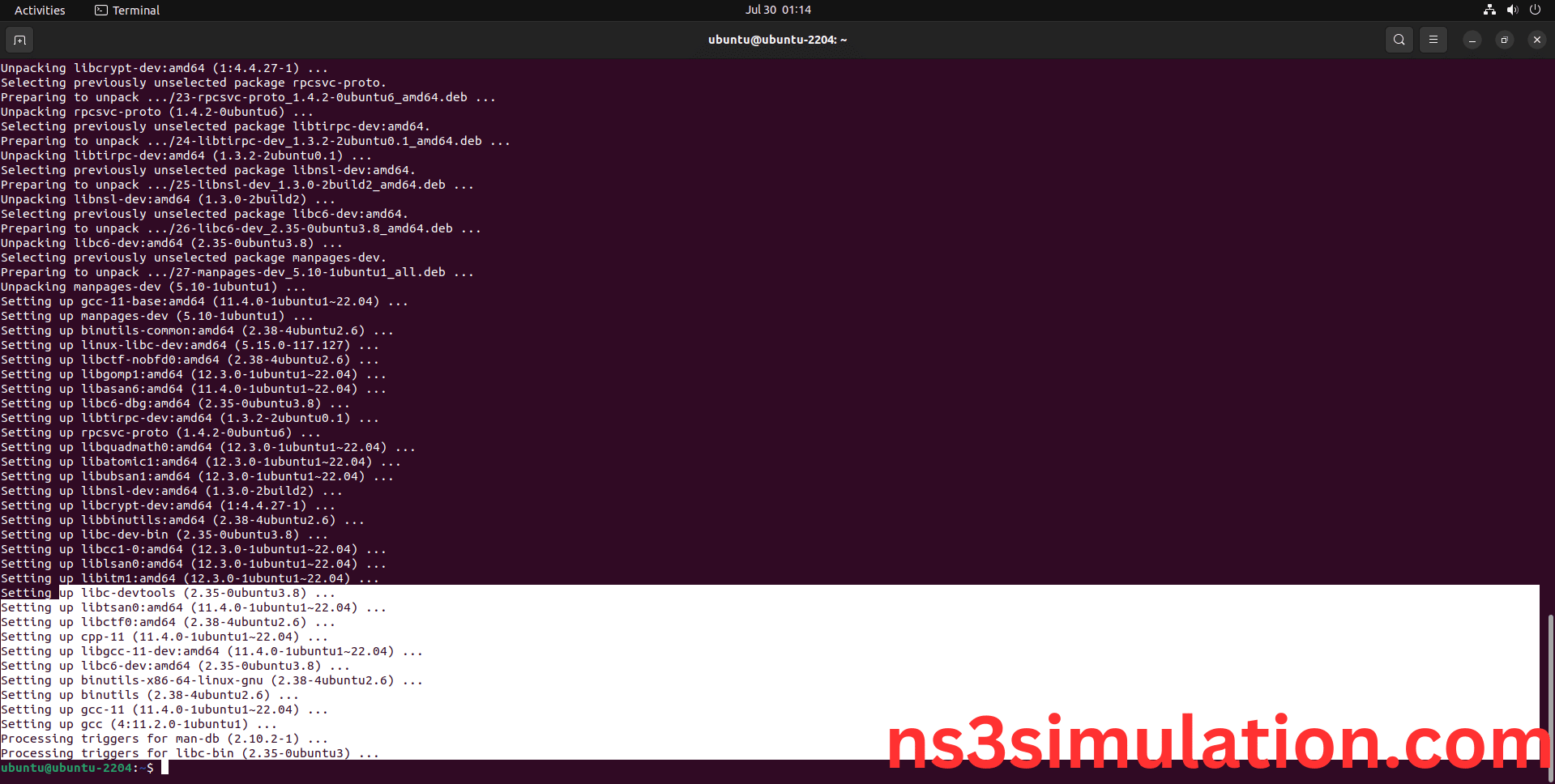Screen dimensions: 1555x784
Task: Click the green ubuntu@ubuntu-2204 prompt text
Action: click(66, 768)
